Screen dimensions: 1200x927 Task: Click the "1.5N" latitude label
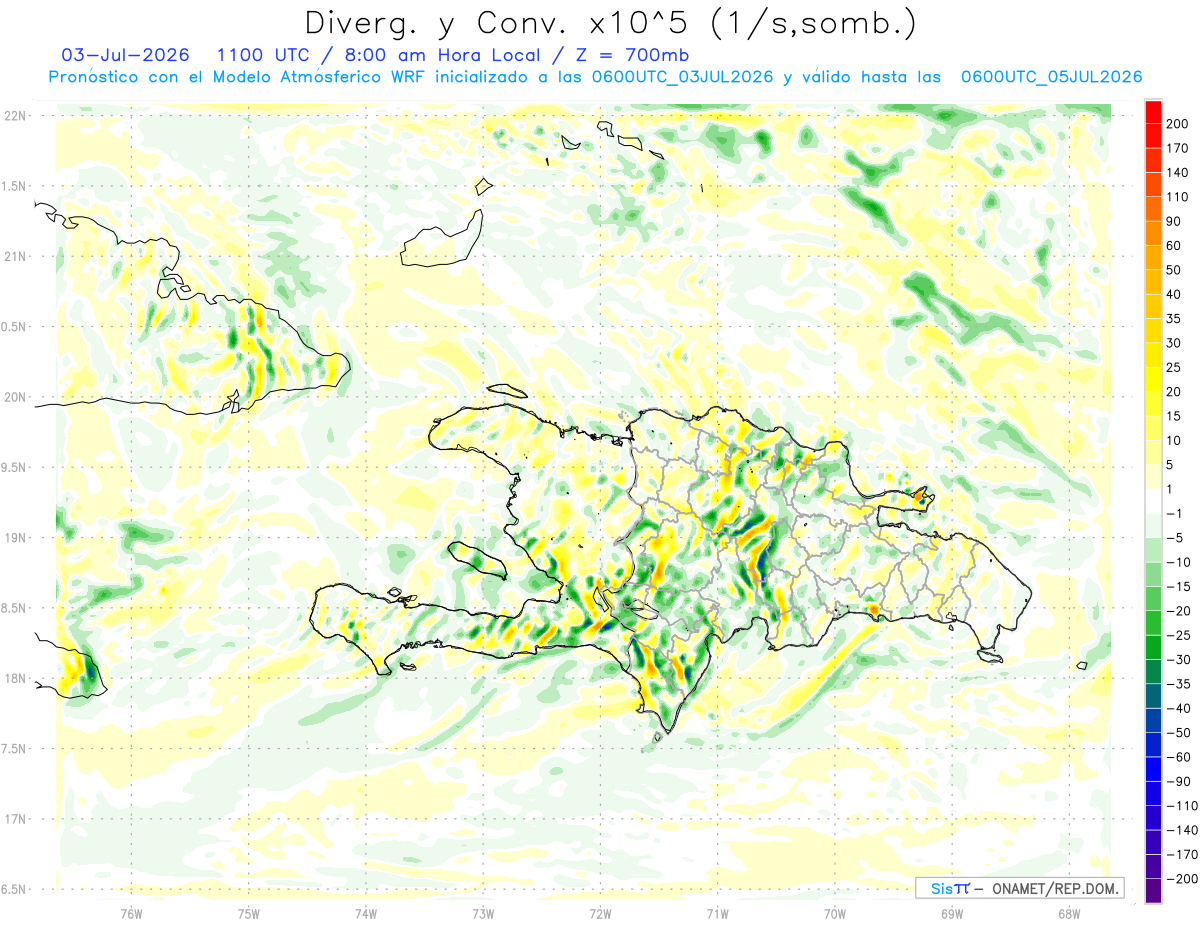15,186
